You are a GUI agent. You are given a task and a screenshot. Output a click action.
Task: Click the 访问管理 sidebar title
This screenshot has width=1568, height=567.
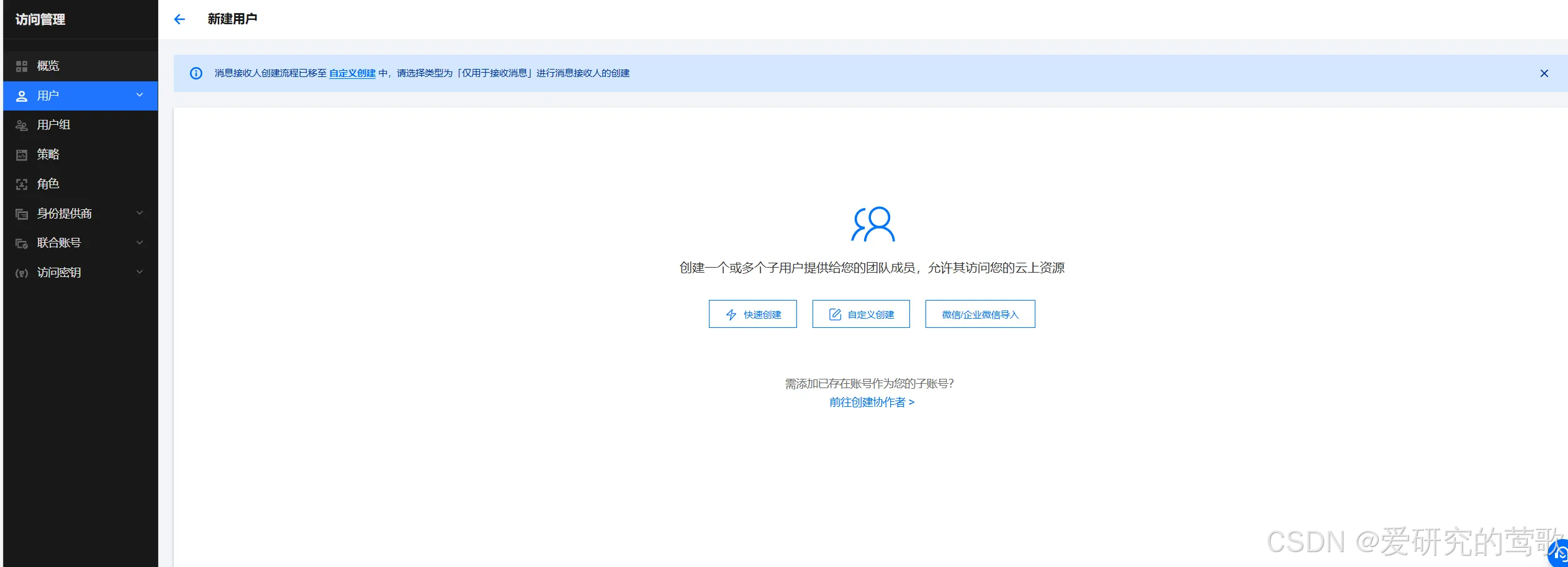[x=40, y=20]
